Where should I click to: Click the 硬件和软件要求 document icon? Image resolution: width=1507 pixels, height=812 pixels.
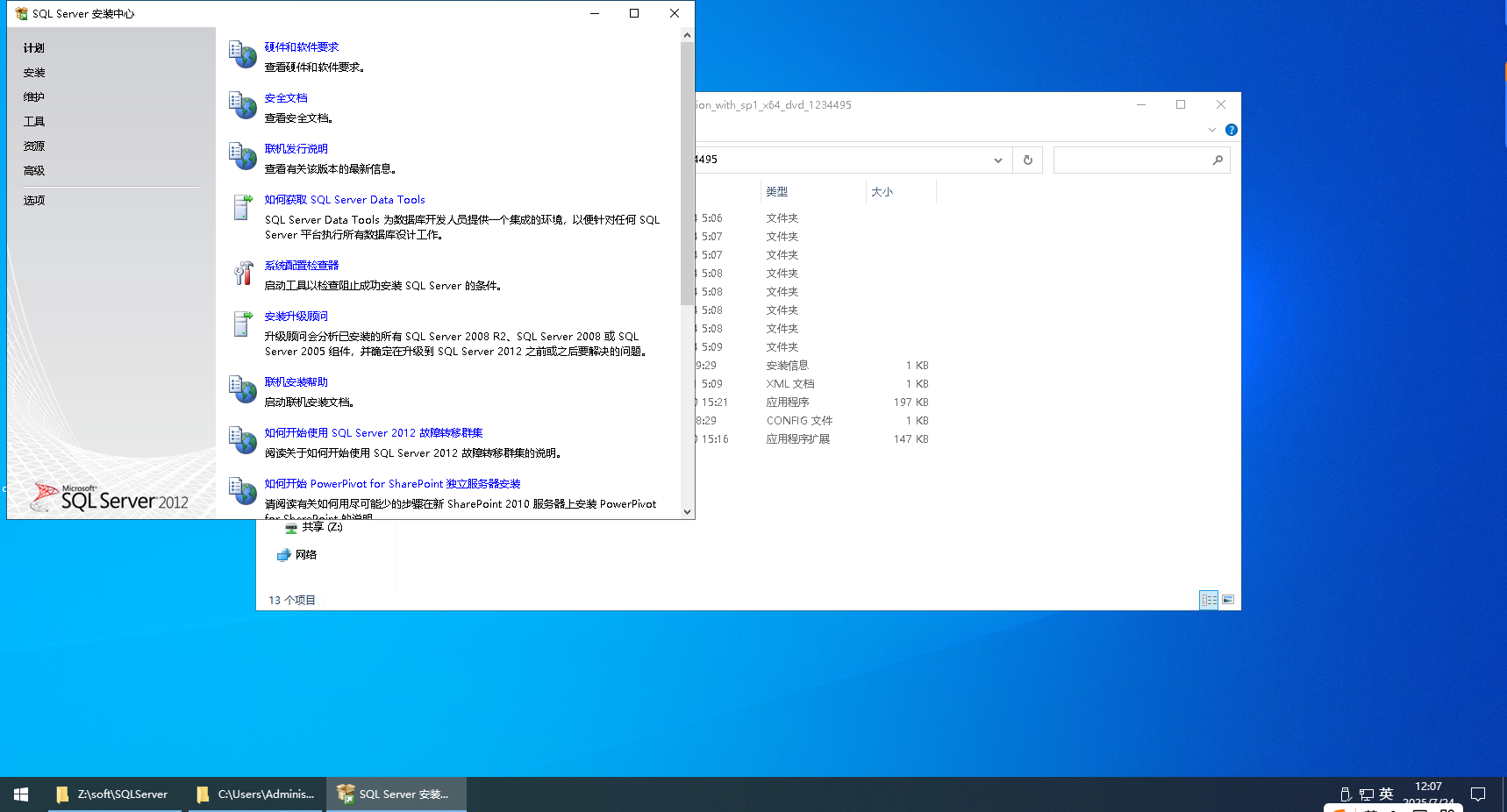[242, 53]
